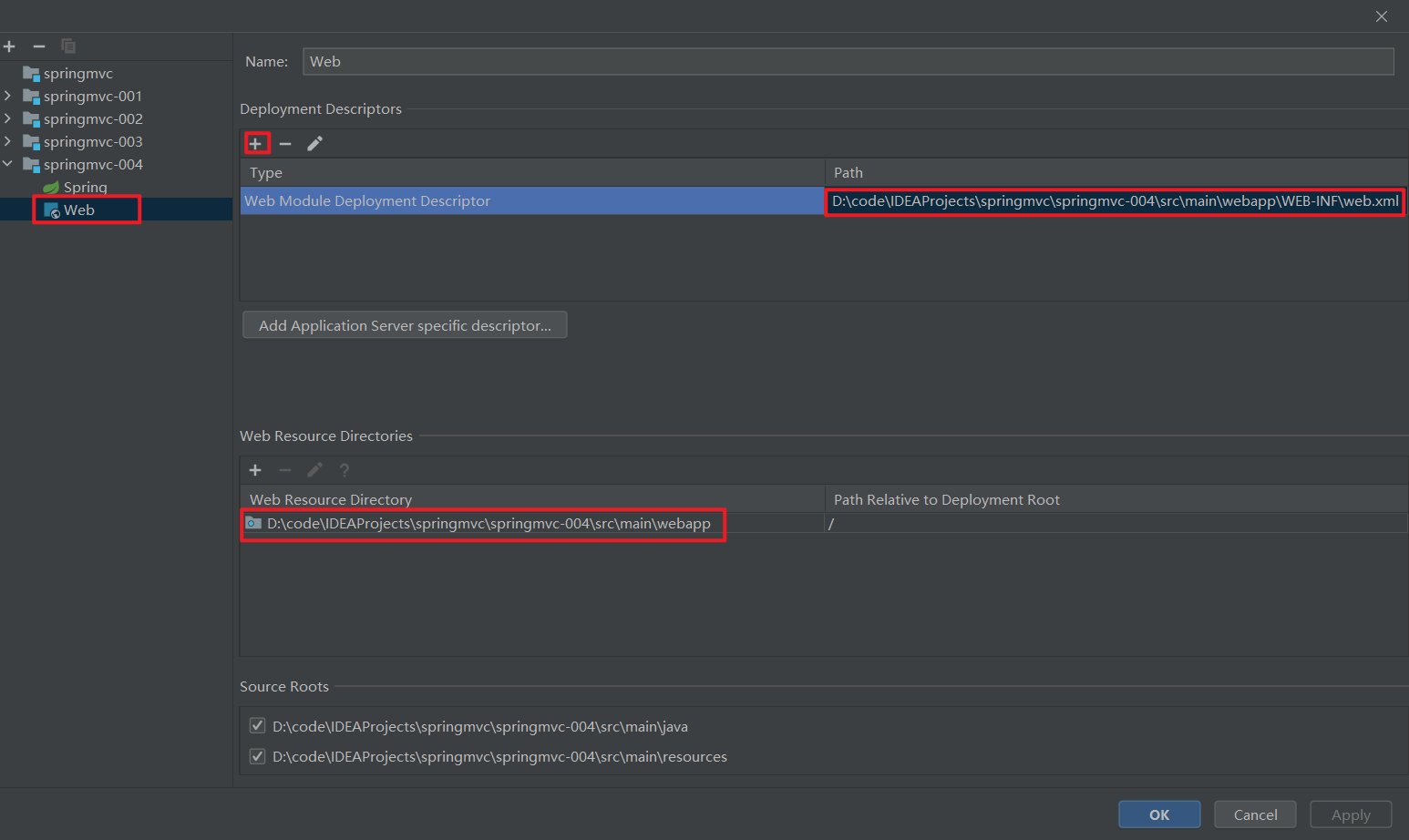1409x840 pixels.
Task: Click the Spring leaf facet icon
Action: click(x=52, y=188)
